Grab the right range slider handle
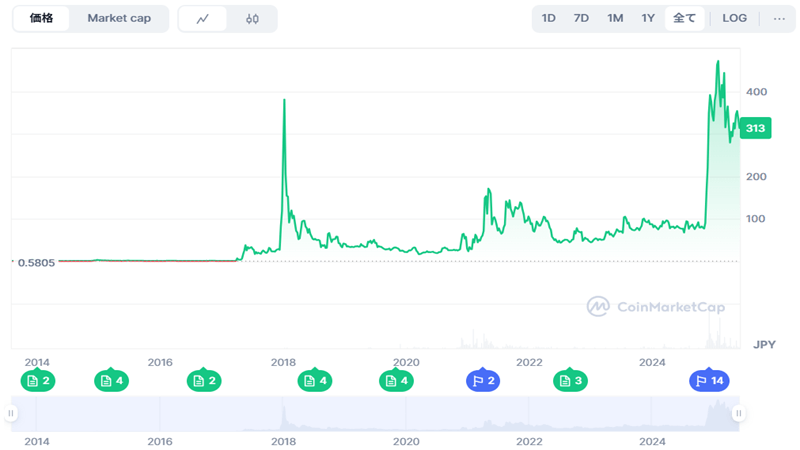800x450 pixels. point(738,413)
